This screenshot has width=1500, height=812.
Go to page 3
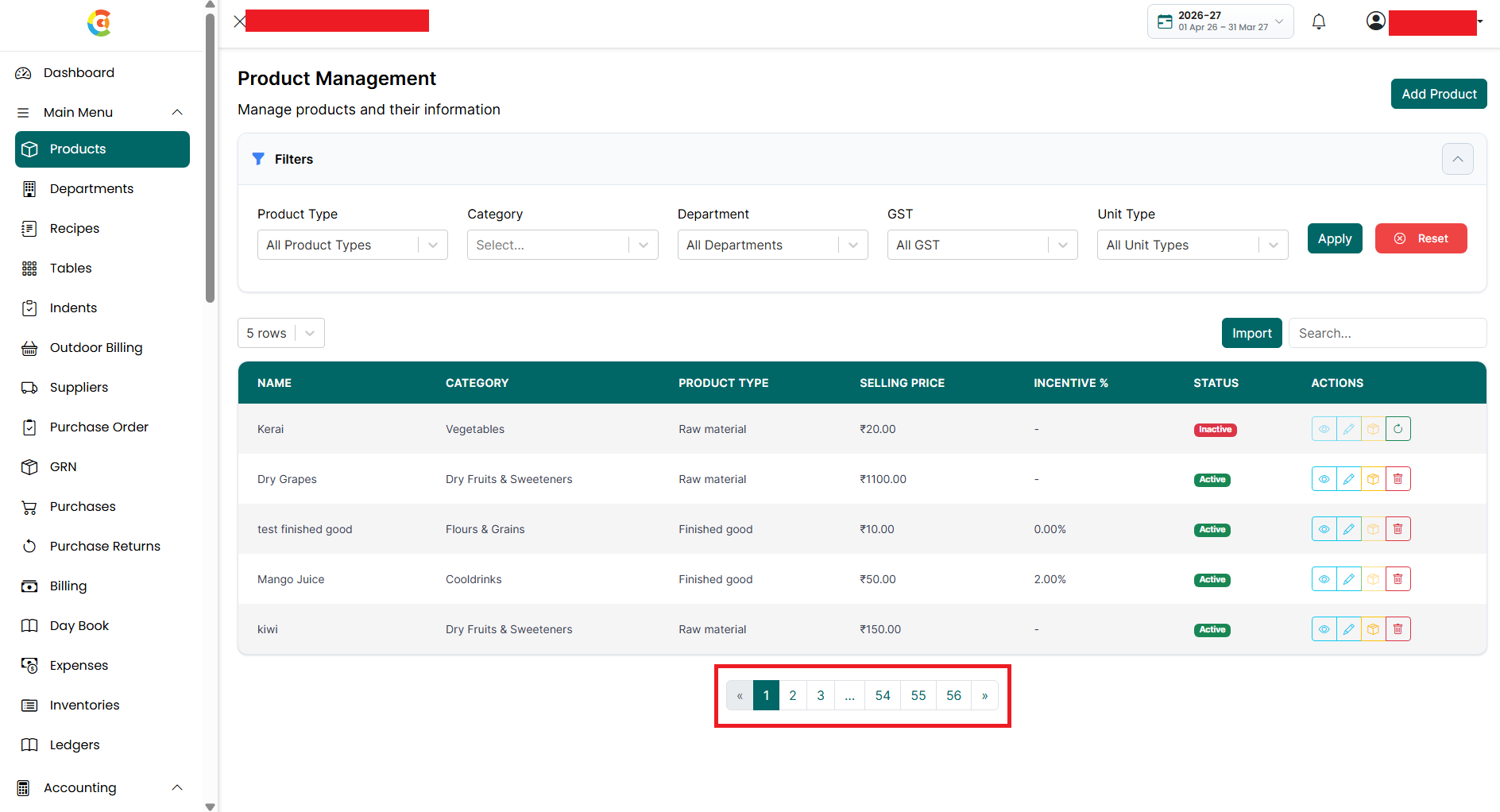(821, 695)
